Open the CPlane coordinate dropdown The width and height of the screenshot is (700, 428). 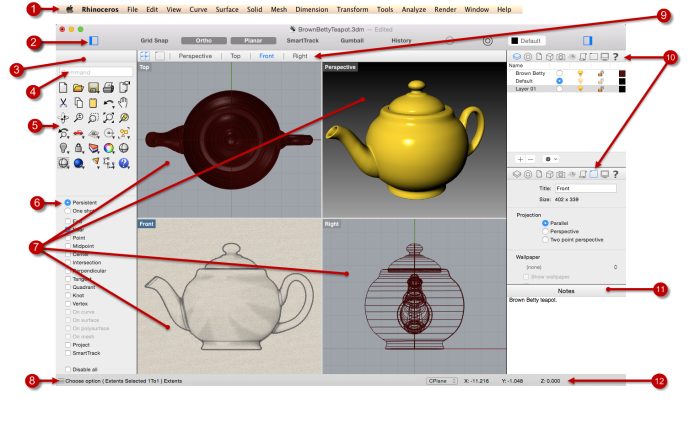tap(442, 381)
